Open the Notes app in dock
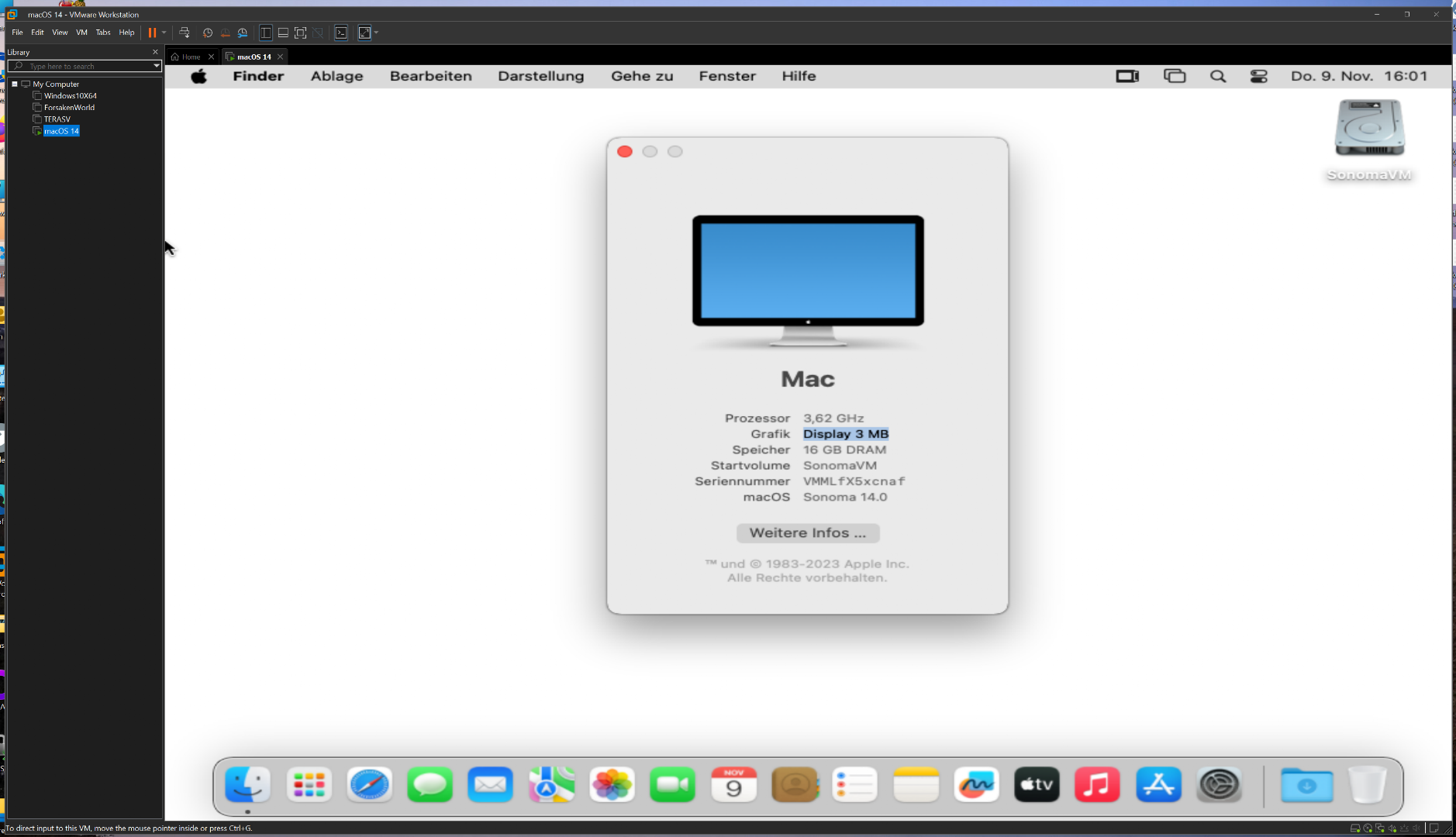The height and width of the screenshot is (837, 1456). click(916, 785)
